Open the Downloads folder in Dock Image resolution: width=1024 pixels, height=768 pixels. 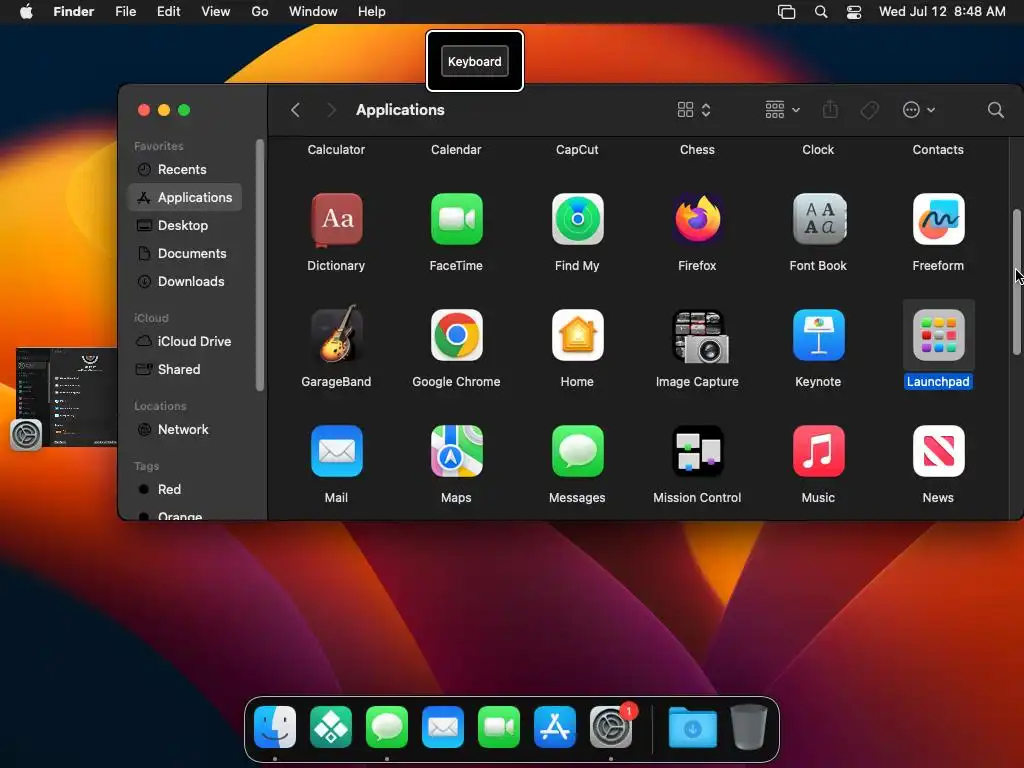pos(692,727)
